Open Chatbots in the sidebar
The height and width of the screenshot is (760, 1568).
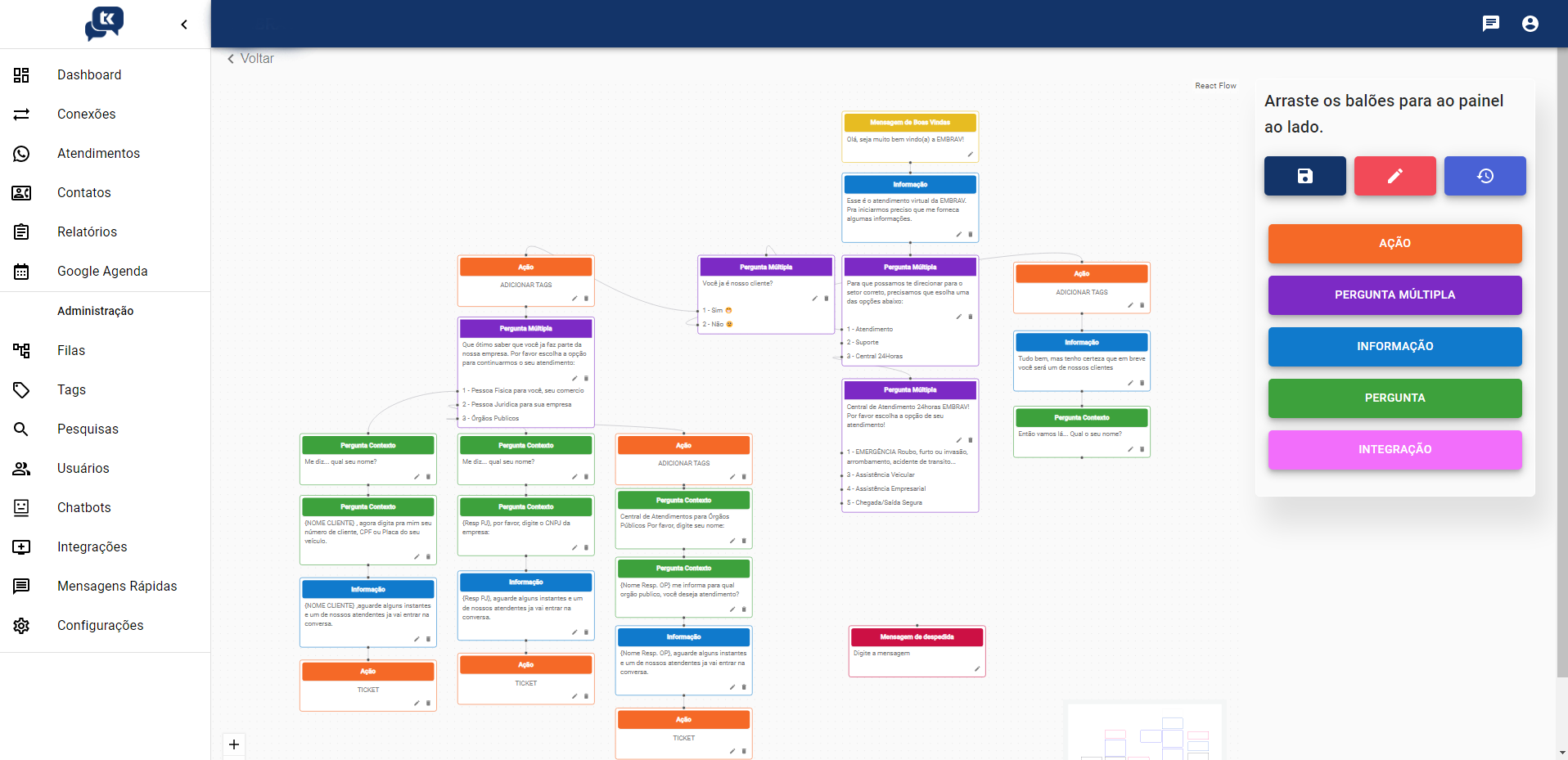[83, 508]
